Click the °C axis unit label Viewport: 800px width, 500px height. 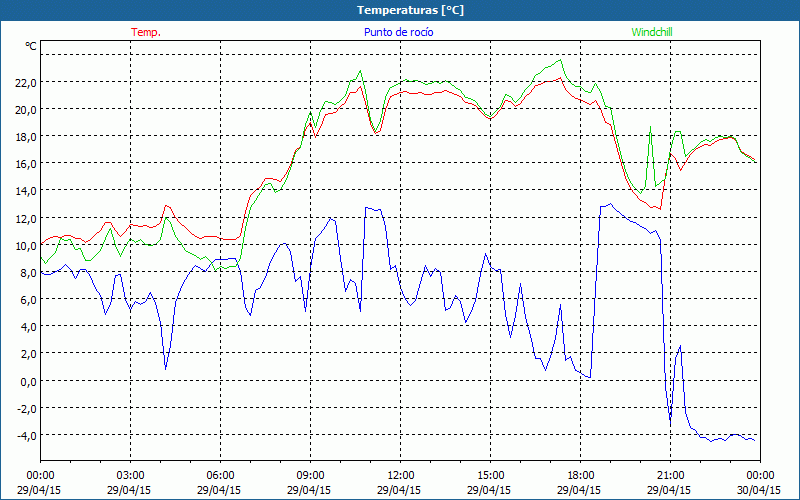31,46
